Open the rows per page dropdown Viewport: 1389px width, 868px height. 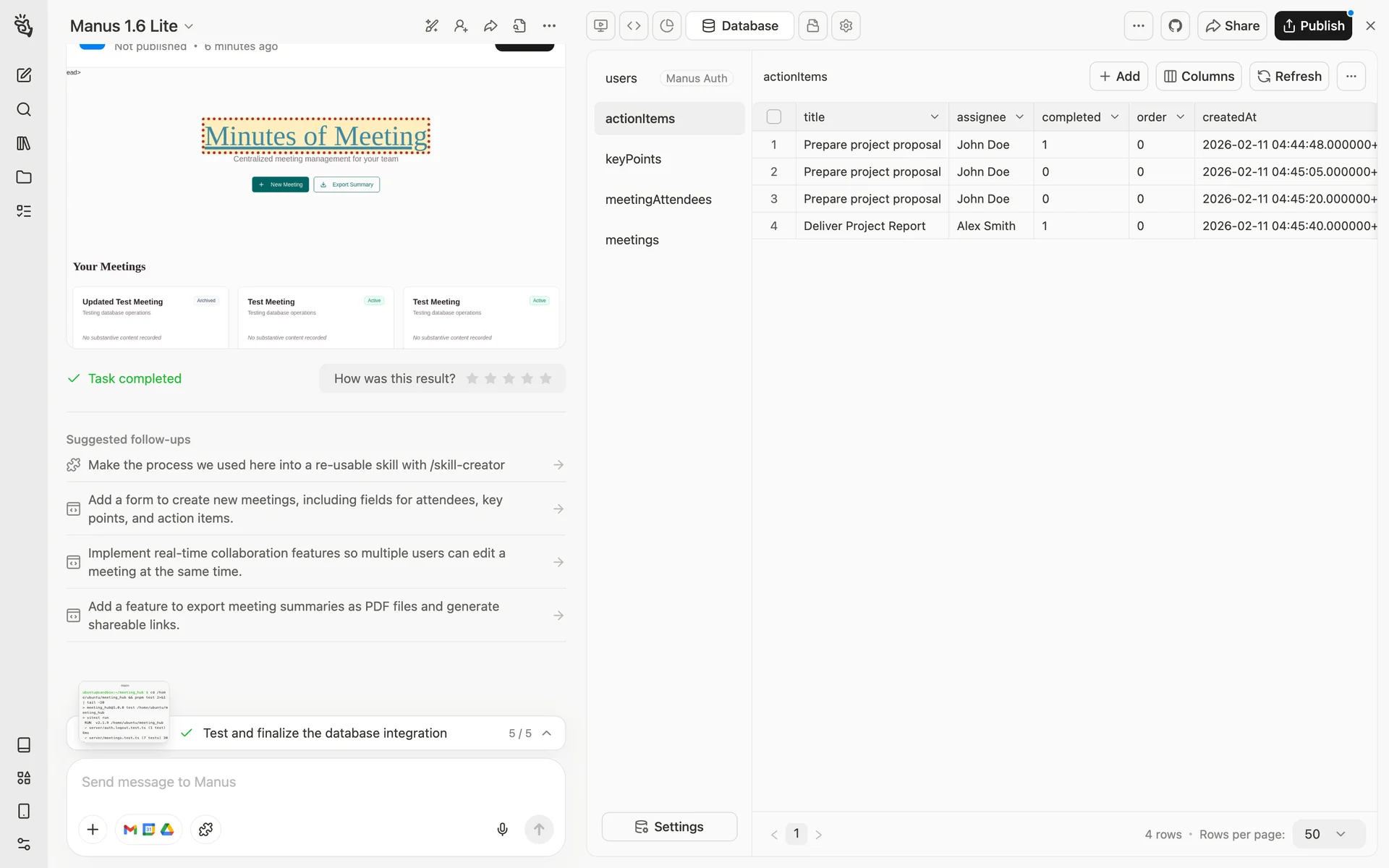pos(1328,834)
